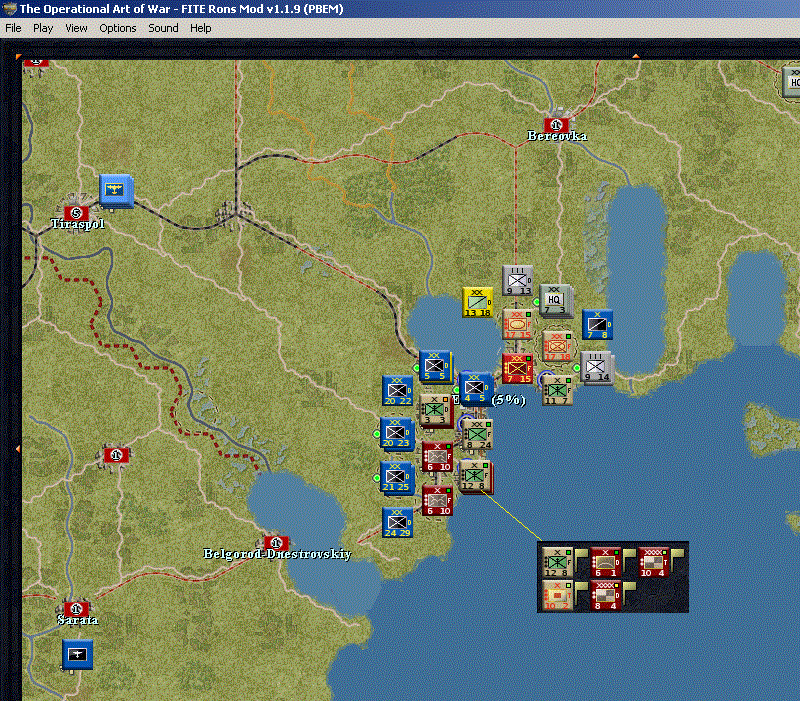Select the yellow division unit 13-18
Screen dimensions: 800x701
coord(478,302)
